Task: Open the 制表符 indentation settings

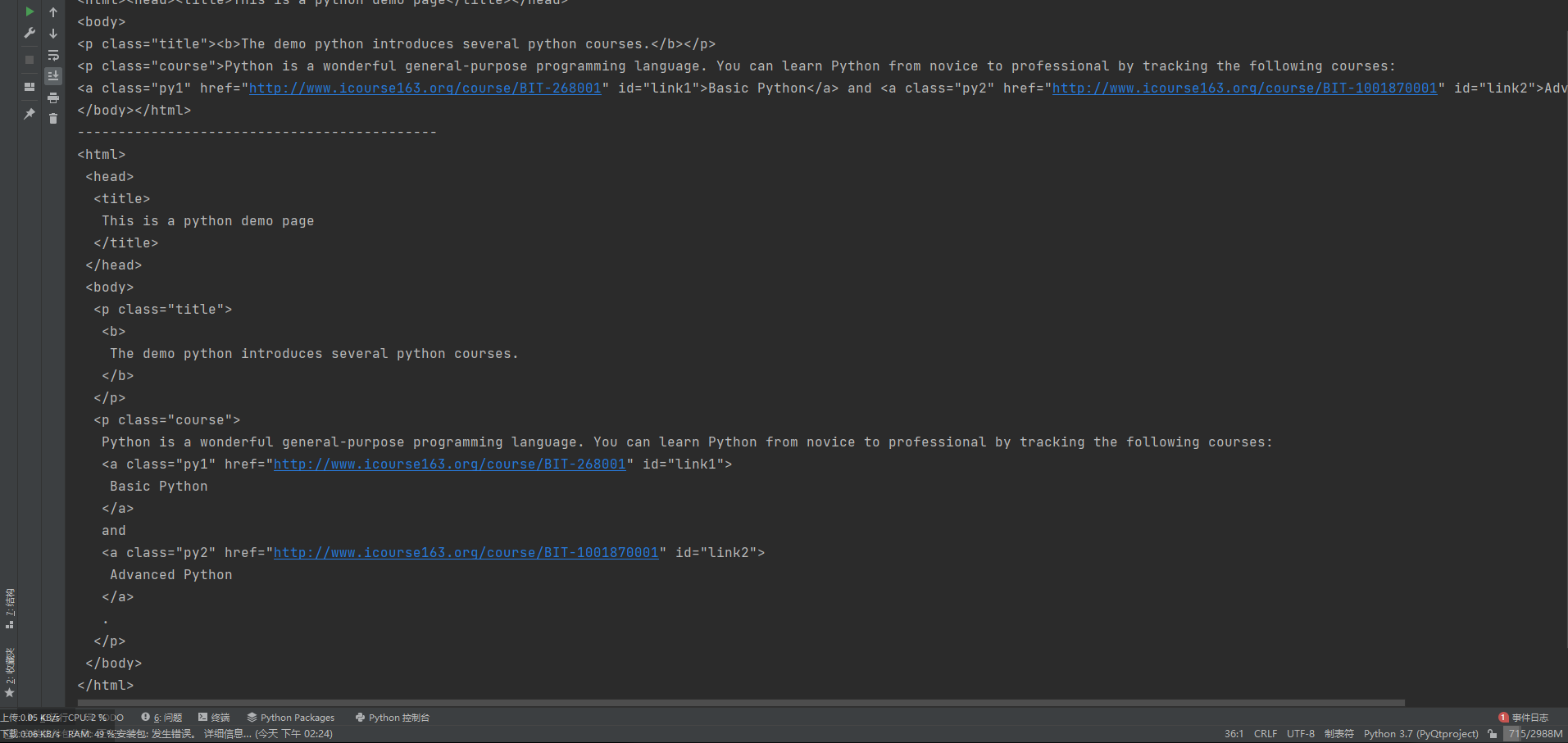Action: coord(1339,734)
